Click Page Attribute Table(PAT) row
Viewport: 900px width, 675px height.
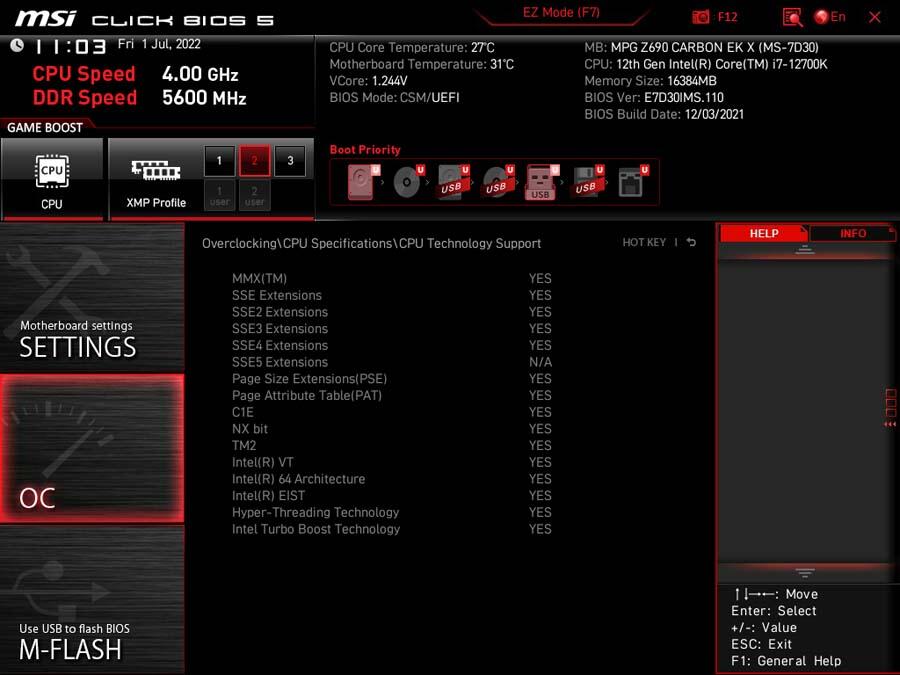point(391,395)
